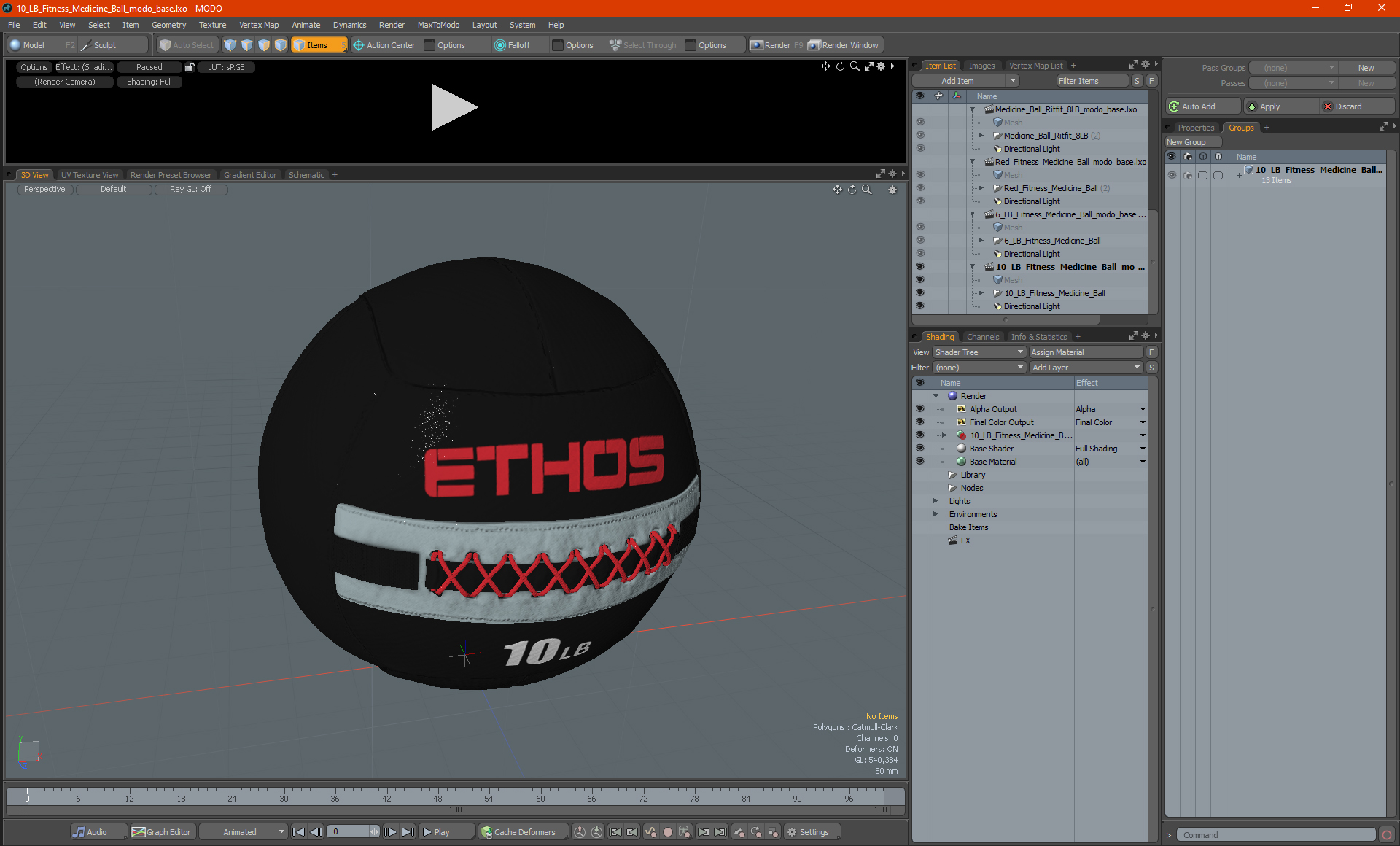This screenshot has height=846, width=1400.
Task: Open the Action Center tool
Action: (384, 45)
